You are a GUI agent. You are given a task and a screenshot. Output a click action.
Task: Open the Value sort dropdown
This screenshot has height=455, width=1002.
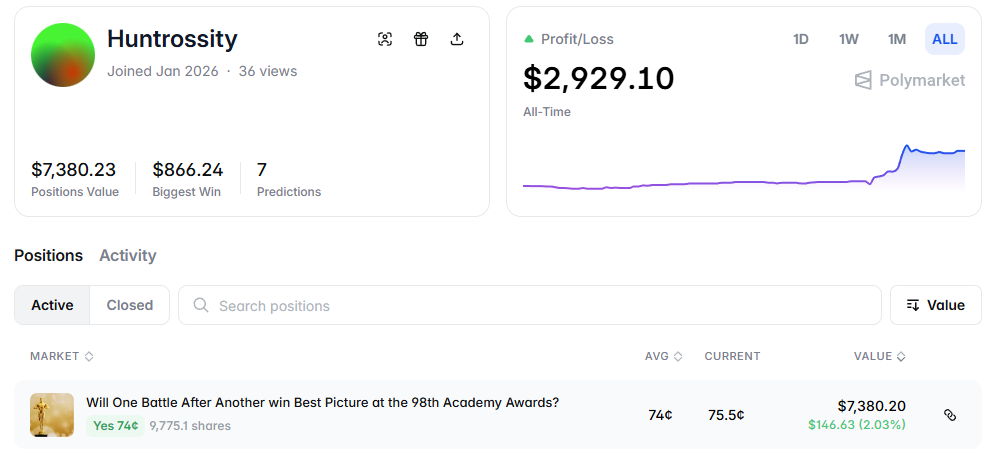click(x=935, y=305)
